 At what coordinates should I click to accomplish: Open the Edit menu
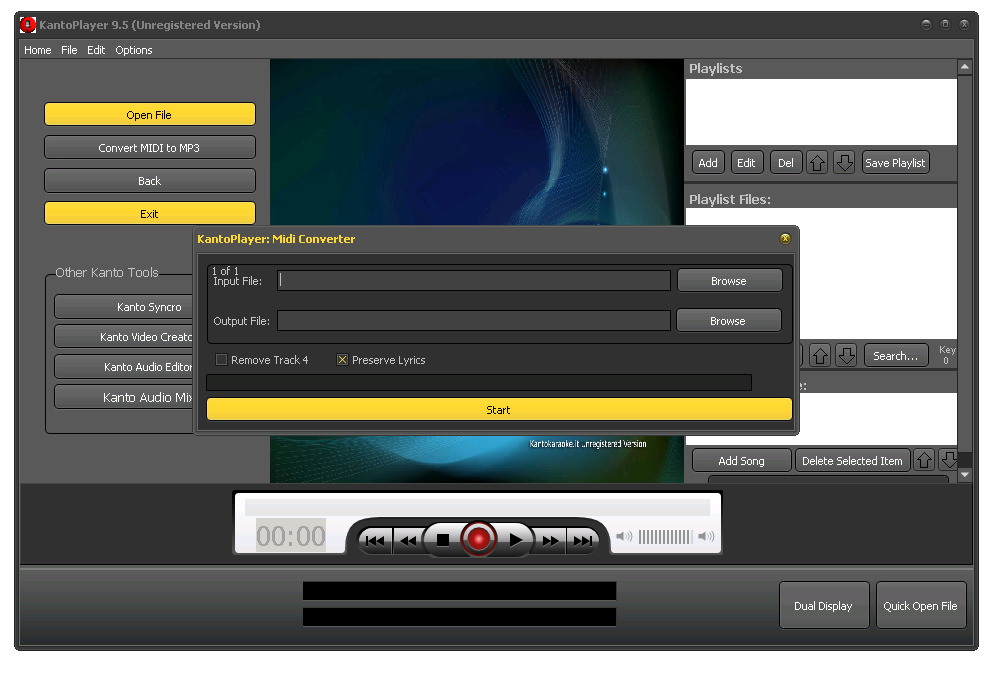(96, 50)
